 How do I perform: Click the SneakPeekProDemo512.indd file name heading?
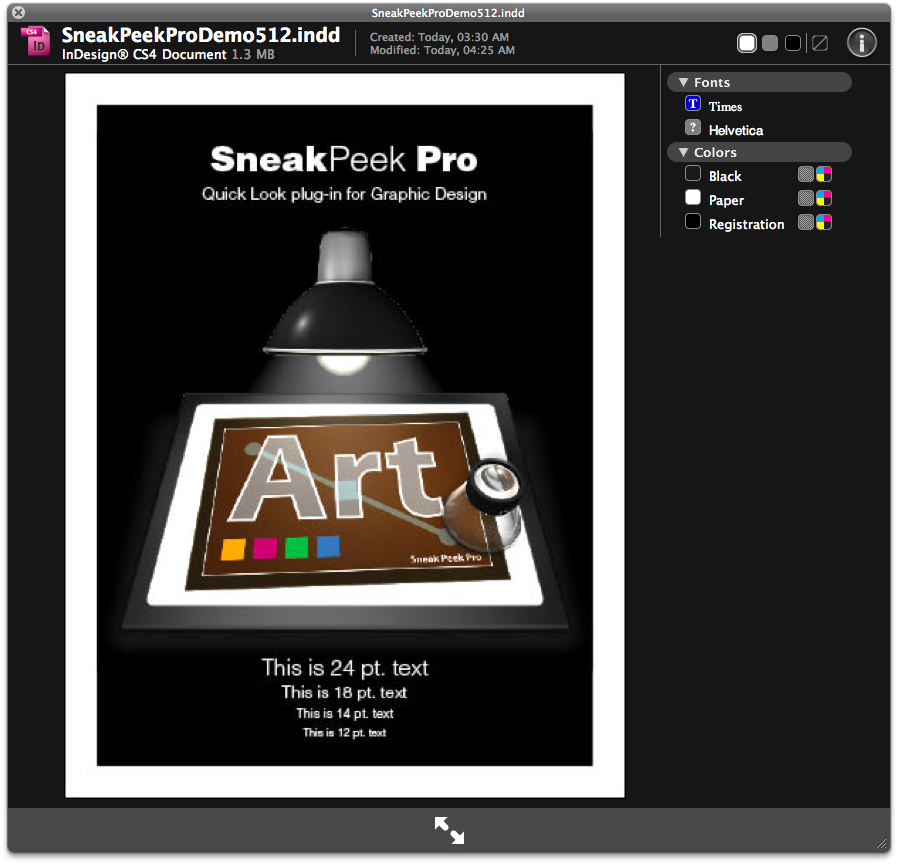[x=201, y=35]
